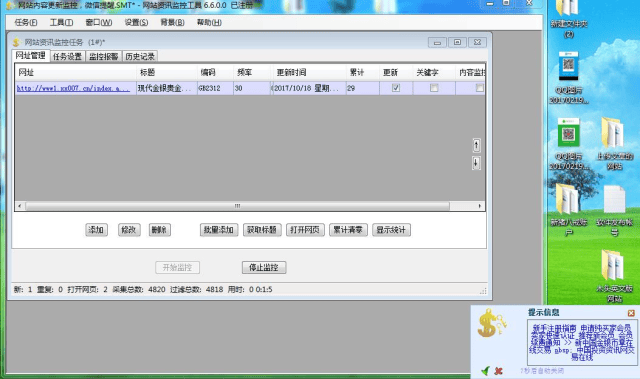The width and height of the screenshot is (640, 379).
Task: Switch to the 历史记录 tab
Action: click(x=140, y=56)
